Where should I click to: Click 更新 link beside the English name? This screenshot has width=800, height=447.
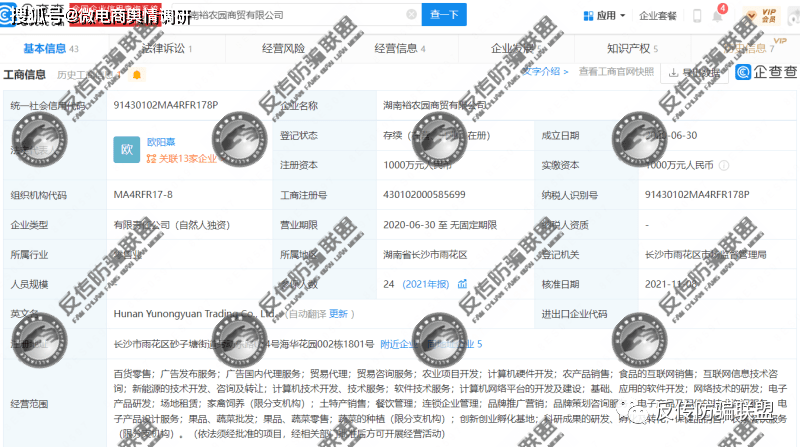point(339,313)
